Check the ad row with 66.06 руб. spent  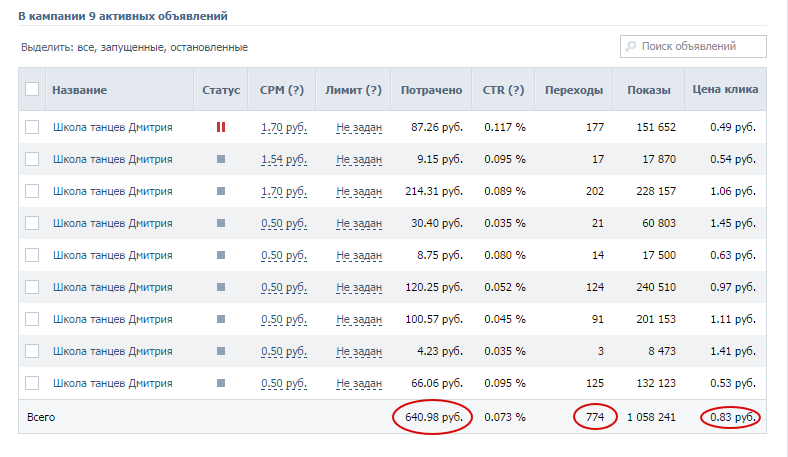32,383
